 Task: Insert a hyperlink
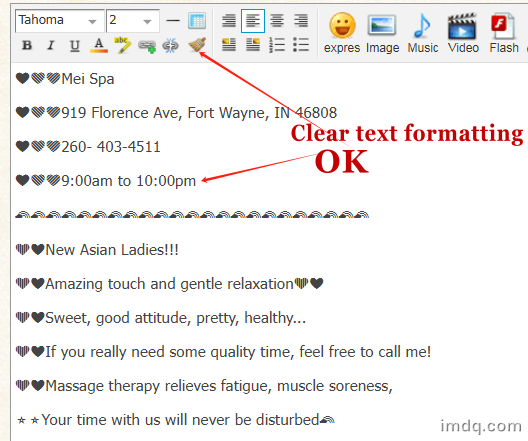point(147,46)
